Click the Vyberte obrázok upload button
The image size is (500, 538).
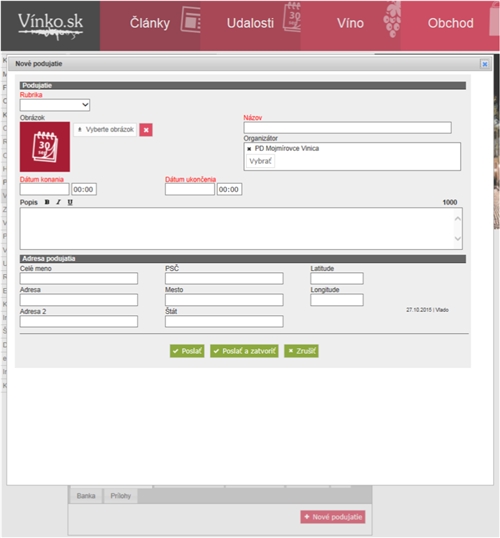click(x=105, y=130)
